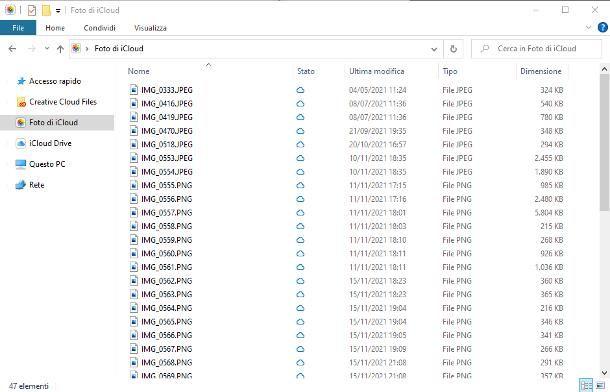Screen dimensions: 610x392
Task: Click cloud status icon for IMG_0567.PNG
Action: (x=300, y=349)
